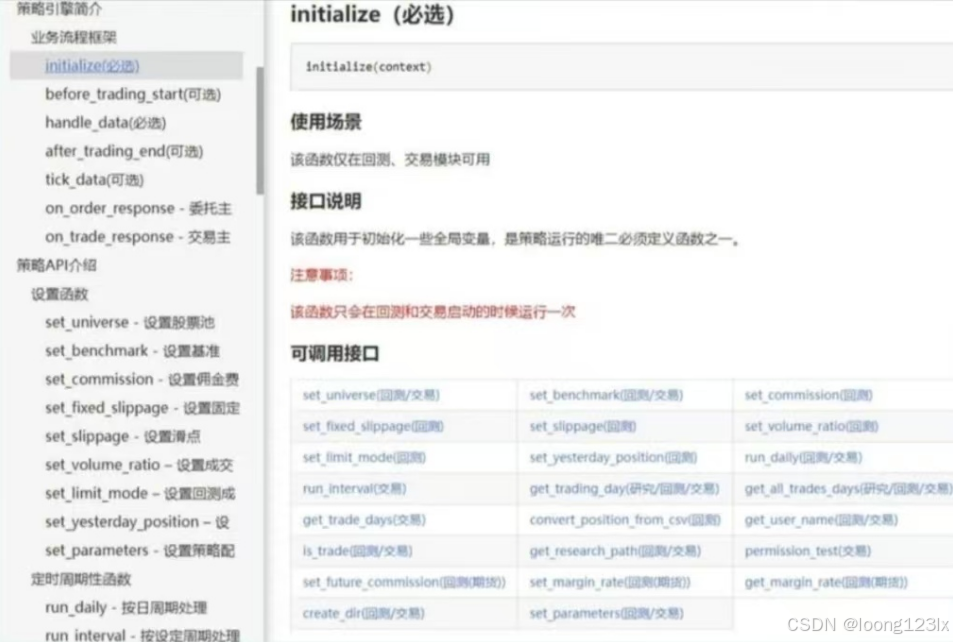Follow permission_test(交易) table link
Viewport: 953px width, 642px height.
808,551
